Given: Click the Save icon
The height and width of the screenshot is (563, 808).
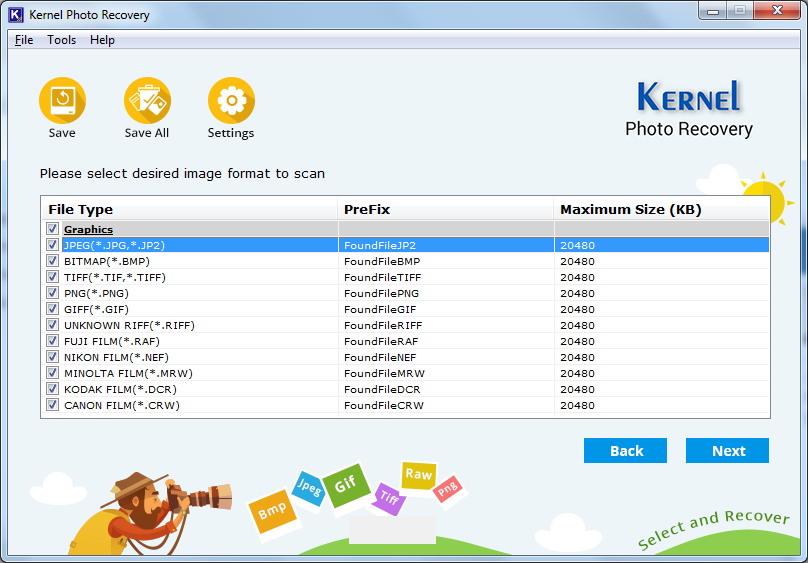Looking at the screenshot, I should click(x=62, y=100).
